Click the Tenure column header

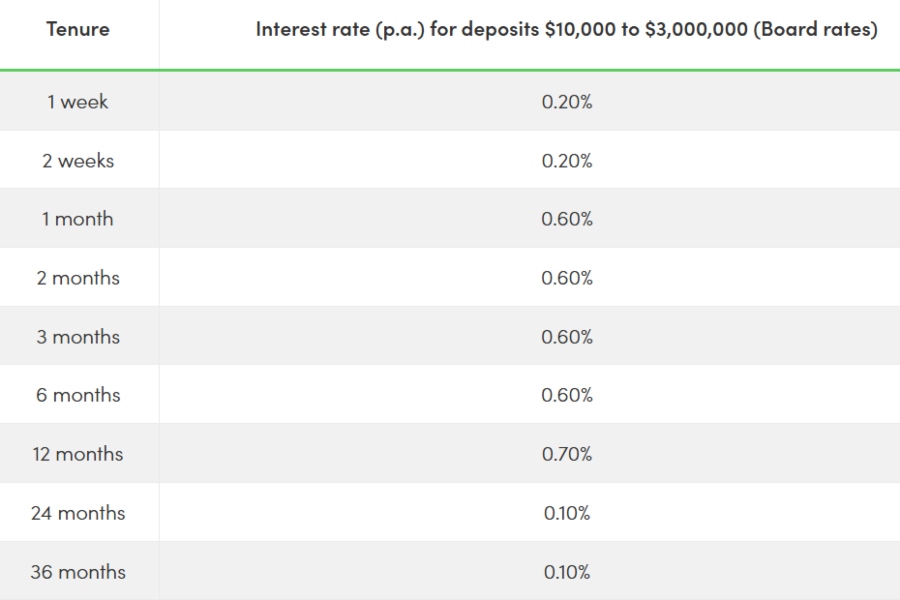coord(78,30)
